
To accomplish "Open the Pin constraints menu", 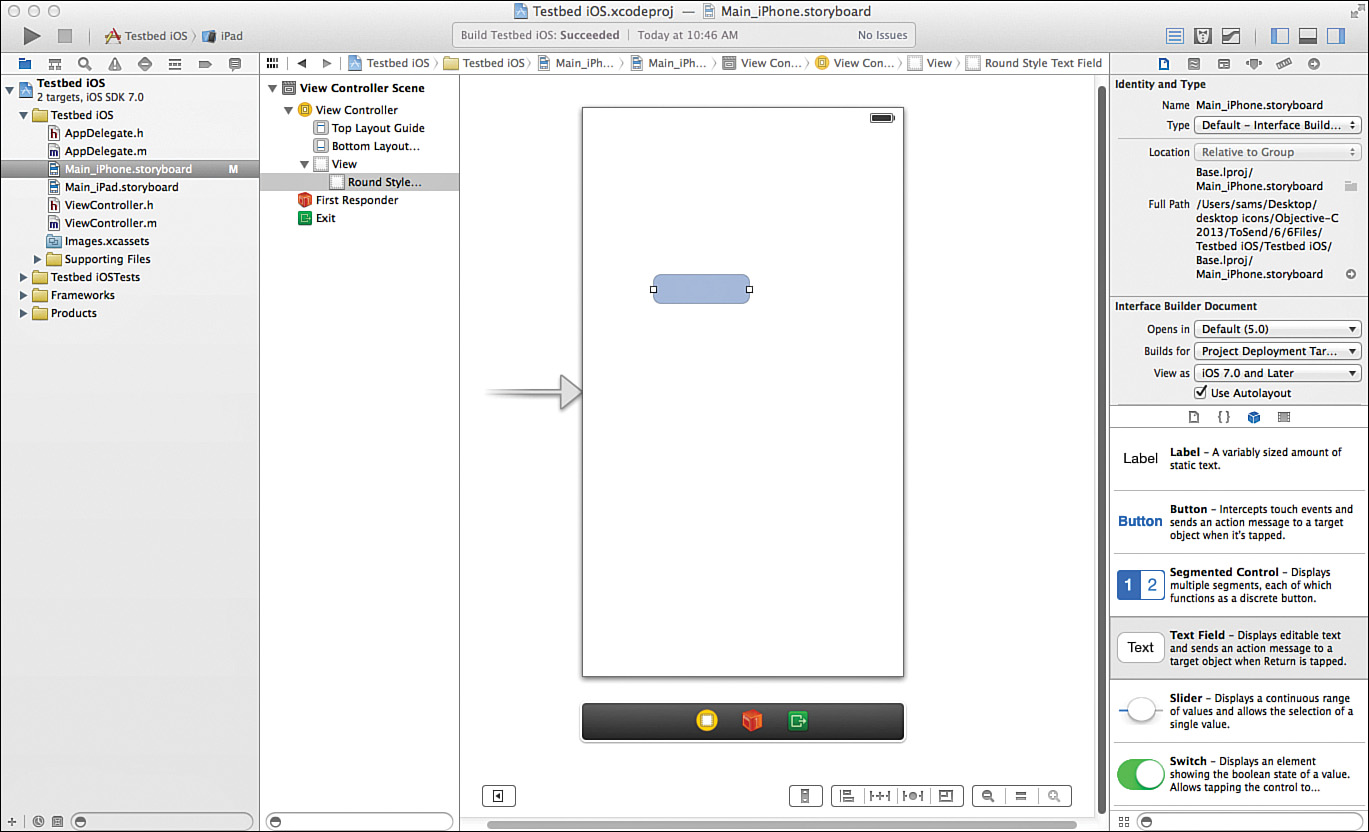I will tap(880, 796).
